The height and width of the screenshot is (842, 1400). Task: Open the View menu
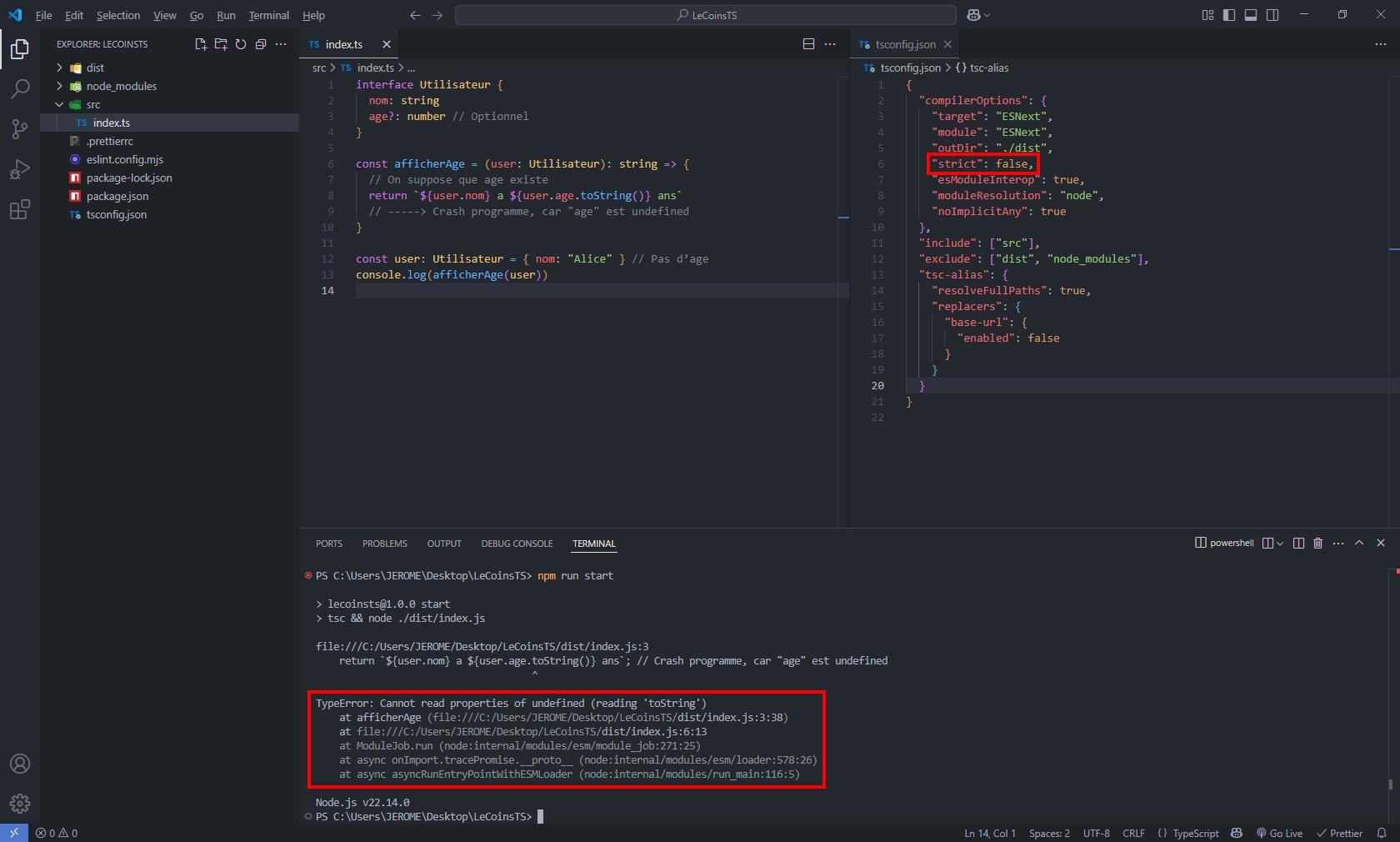pos(164,15)
